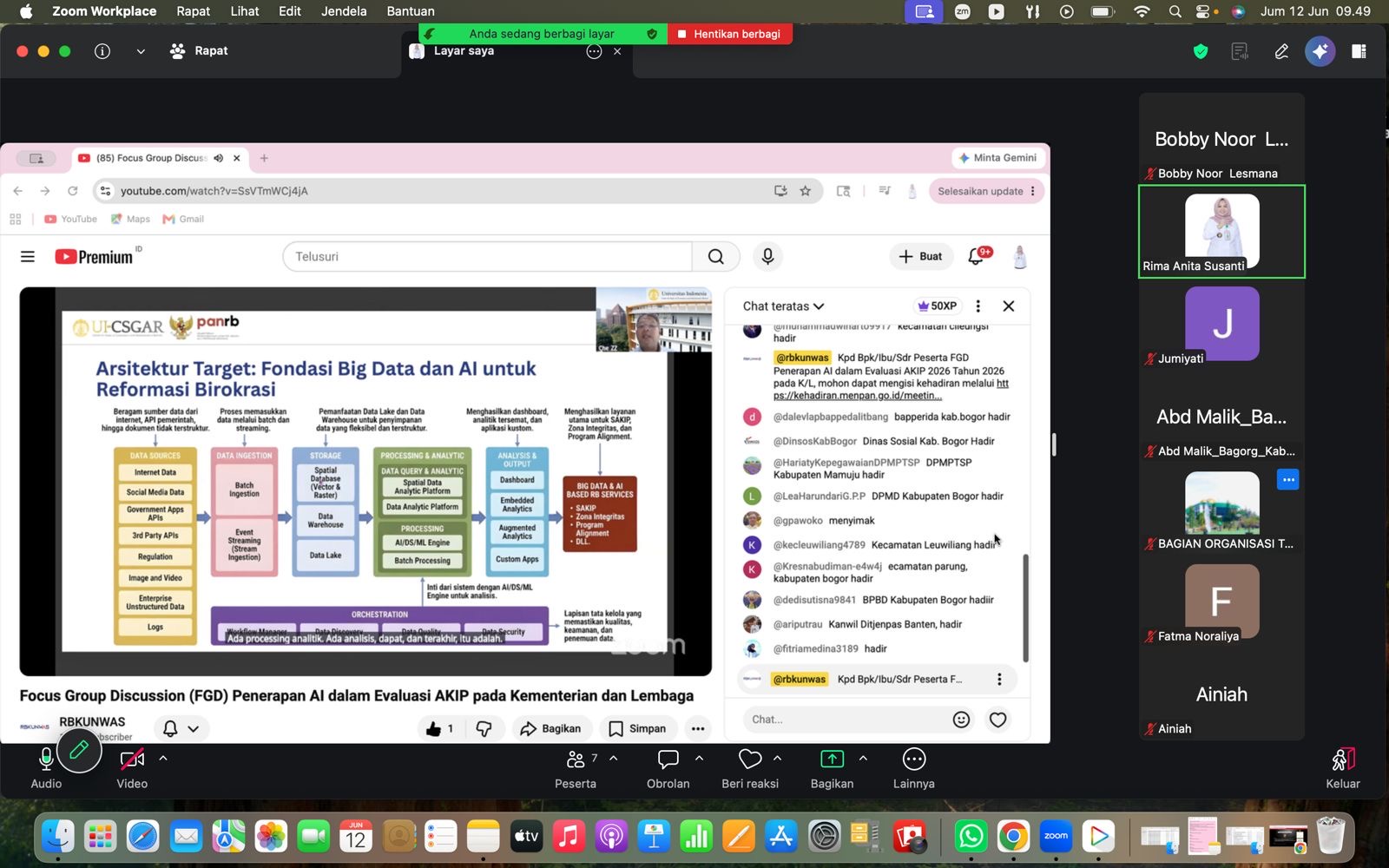1389x868 pixels.
Task: Open WhatsApp from the Dock
Action: coord(971,837)
